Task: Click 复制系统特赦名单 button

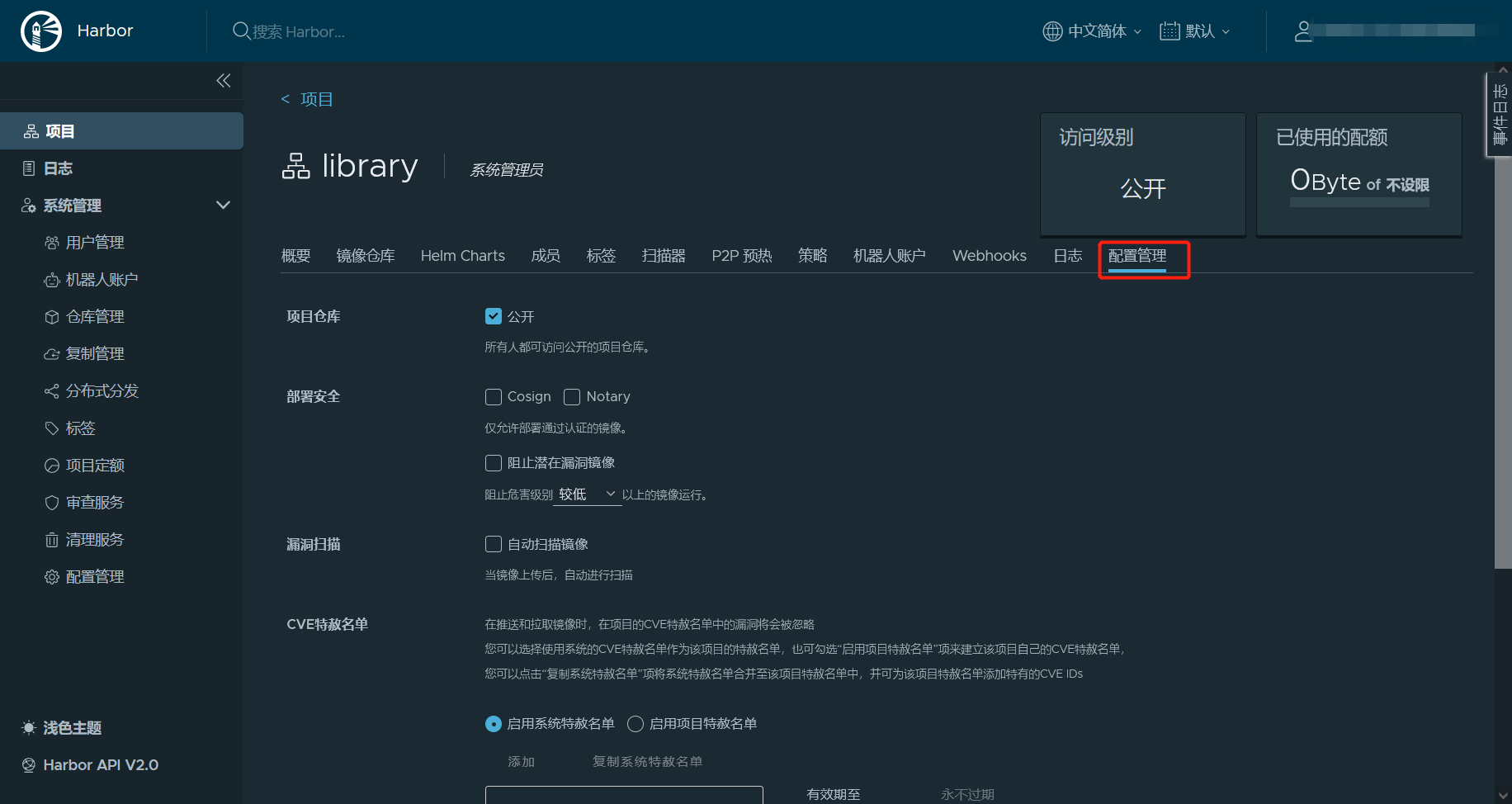Action: coord(648,761)
